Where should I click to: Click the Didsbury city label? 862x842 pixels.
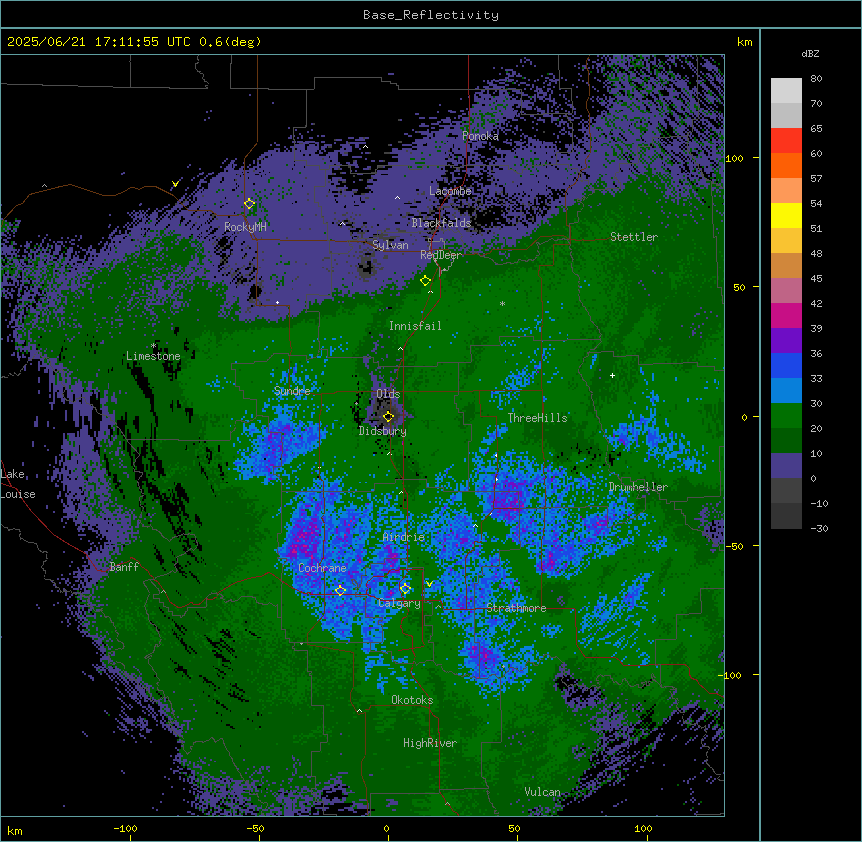tap(382, 431)
